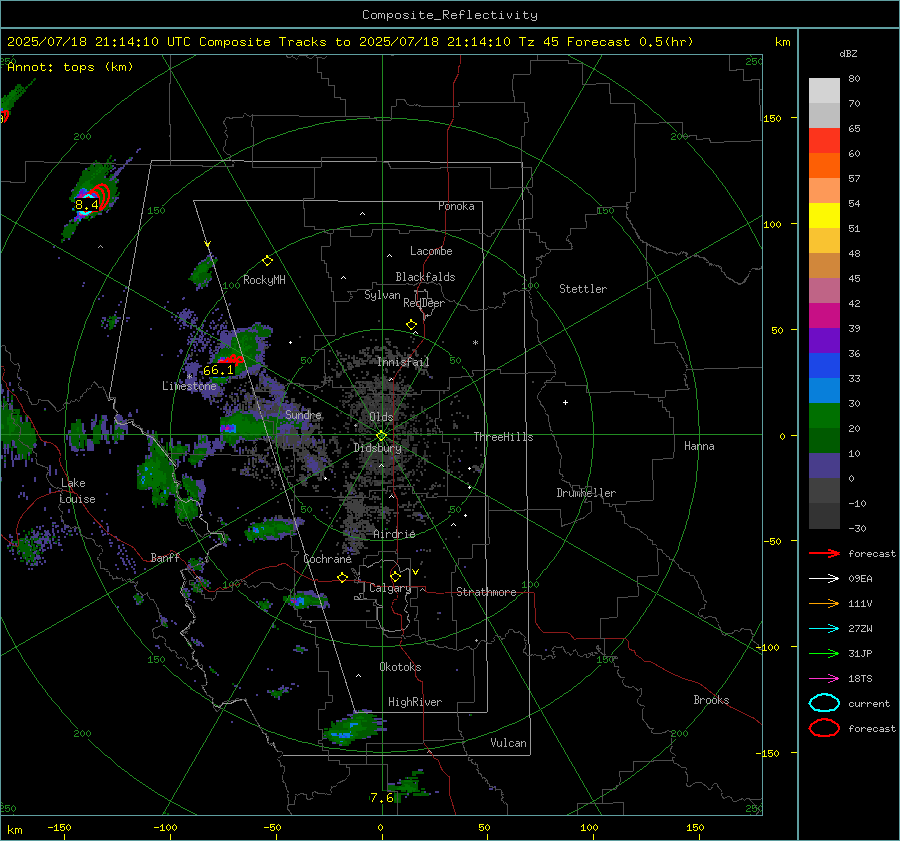Pick the bright red swatch in dBZ legend
The width and height of the screenshot is (900, 841).
[x=824, y=140]
